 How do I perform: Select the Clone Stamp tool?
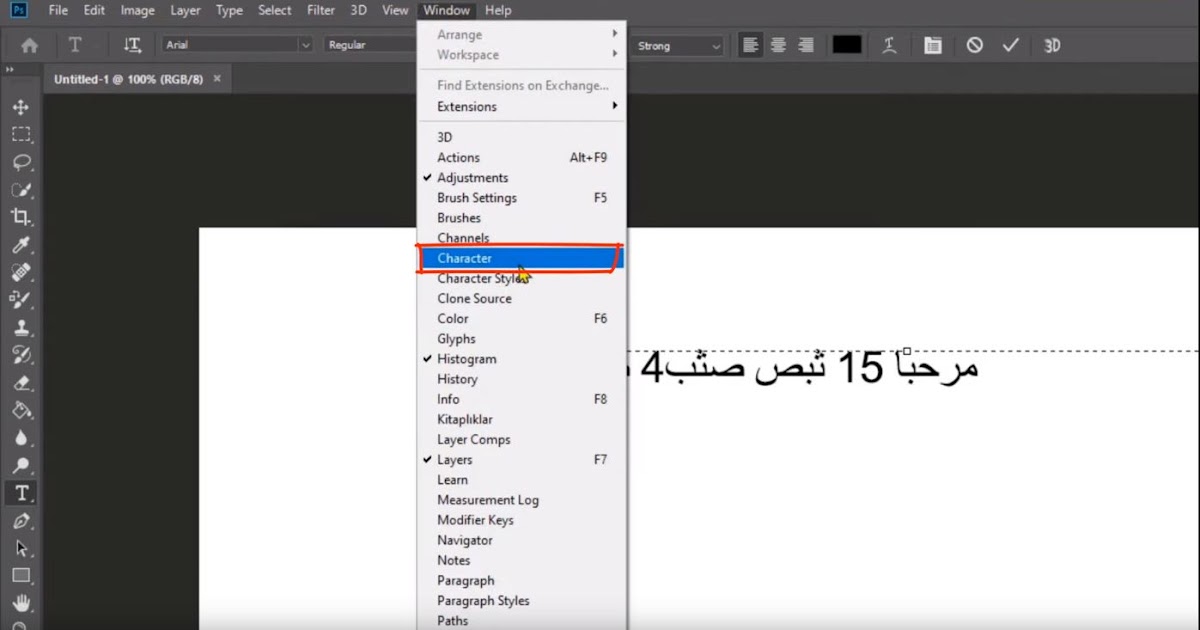click(21, 327)
